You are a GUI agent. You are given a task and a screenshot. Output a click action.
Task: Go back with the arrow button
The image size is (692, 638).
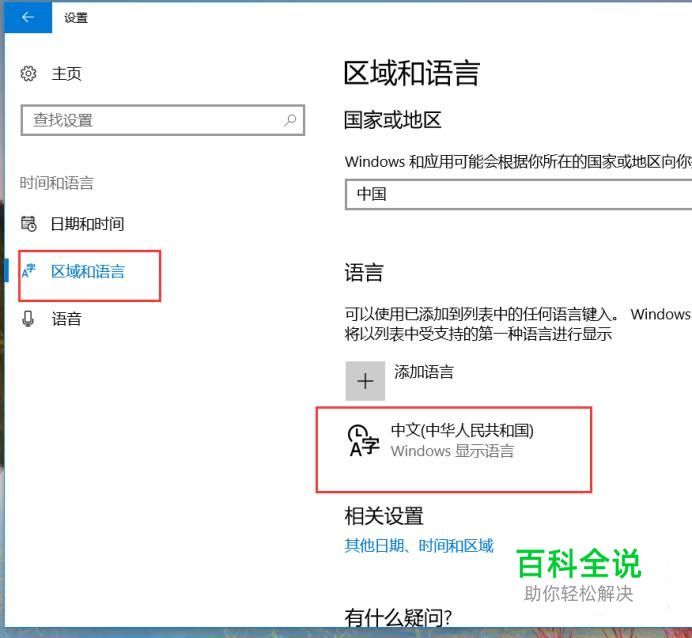click(28, 17)
